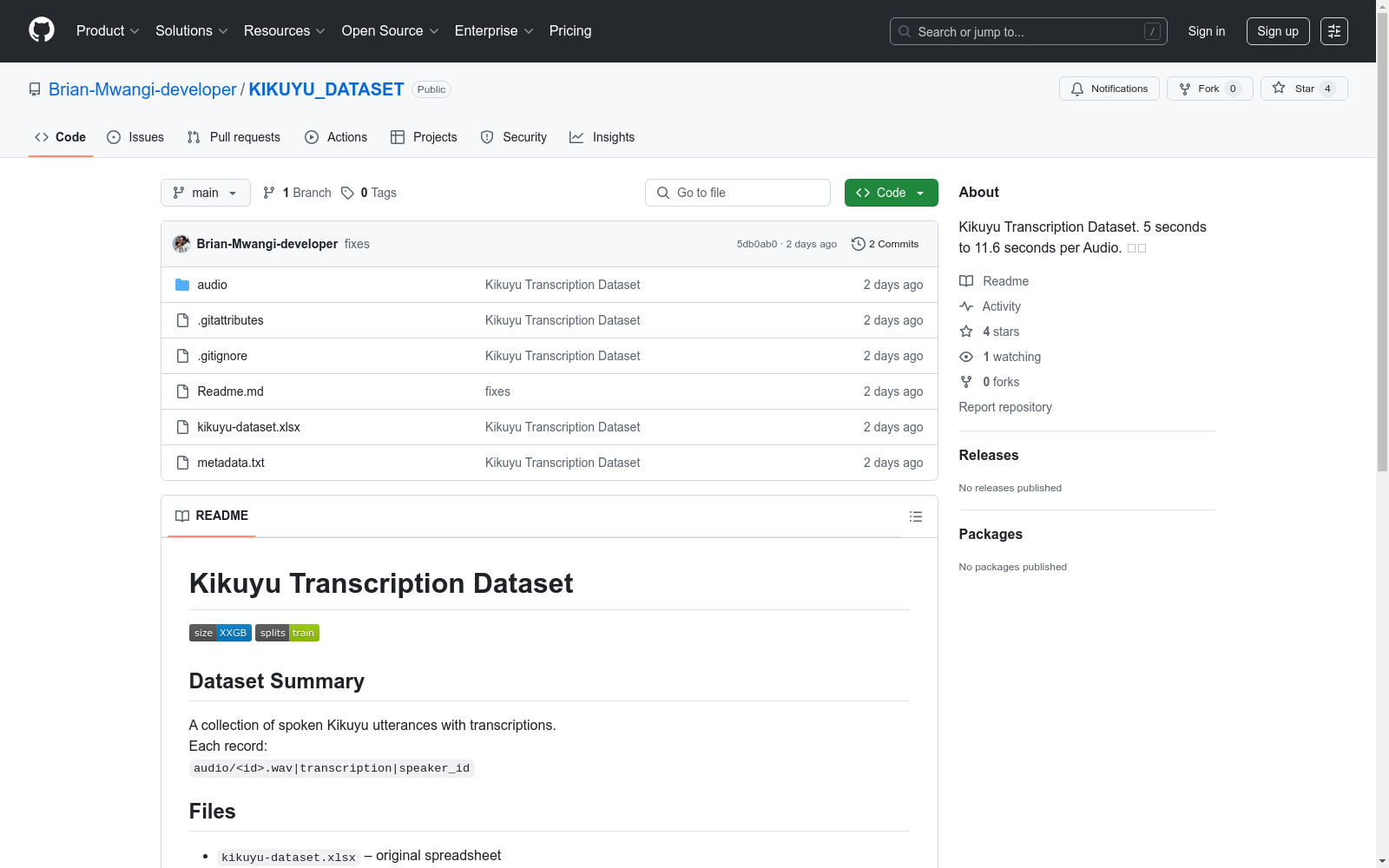Click the tag icon beside 0 Tags

pyautogui.click(x=347, y=193)
